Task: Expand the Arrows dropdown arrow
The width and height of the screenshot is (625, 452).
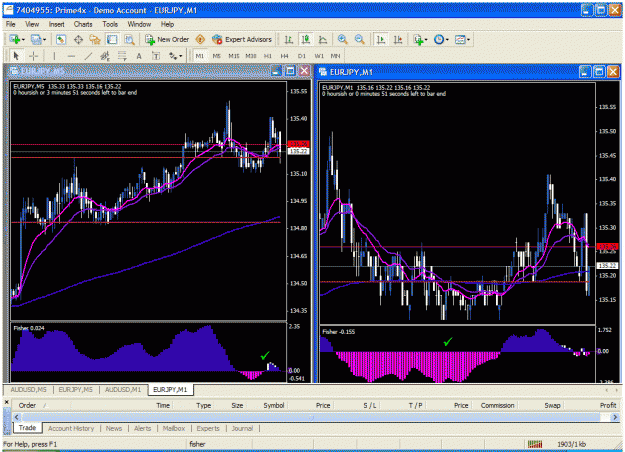Action: (181, 56)
